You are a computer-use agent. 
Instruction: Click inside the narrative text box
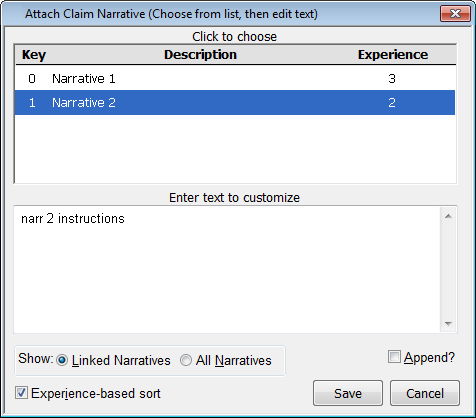(x=227, y=269)
